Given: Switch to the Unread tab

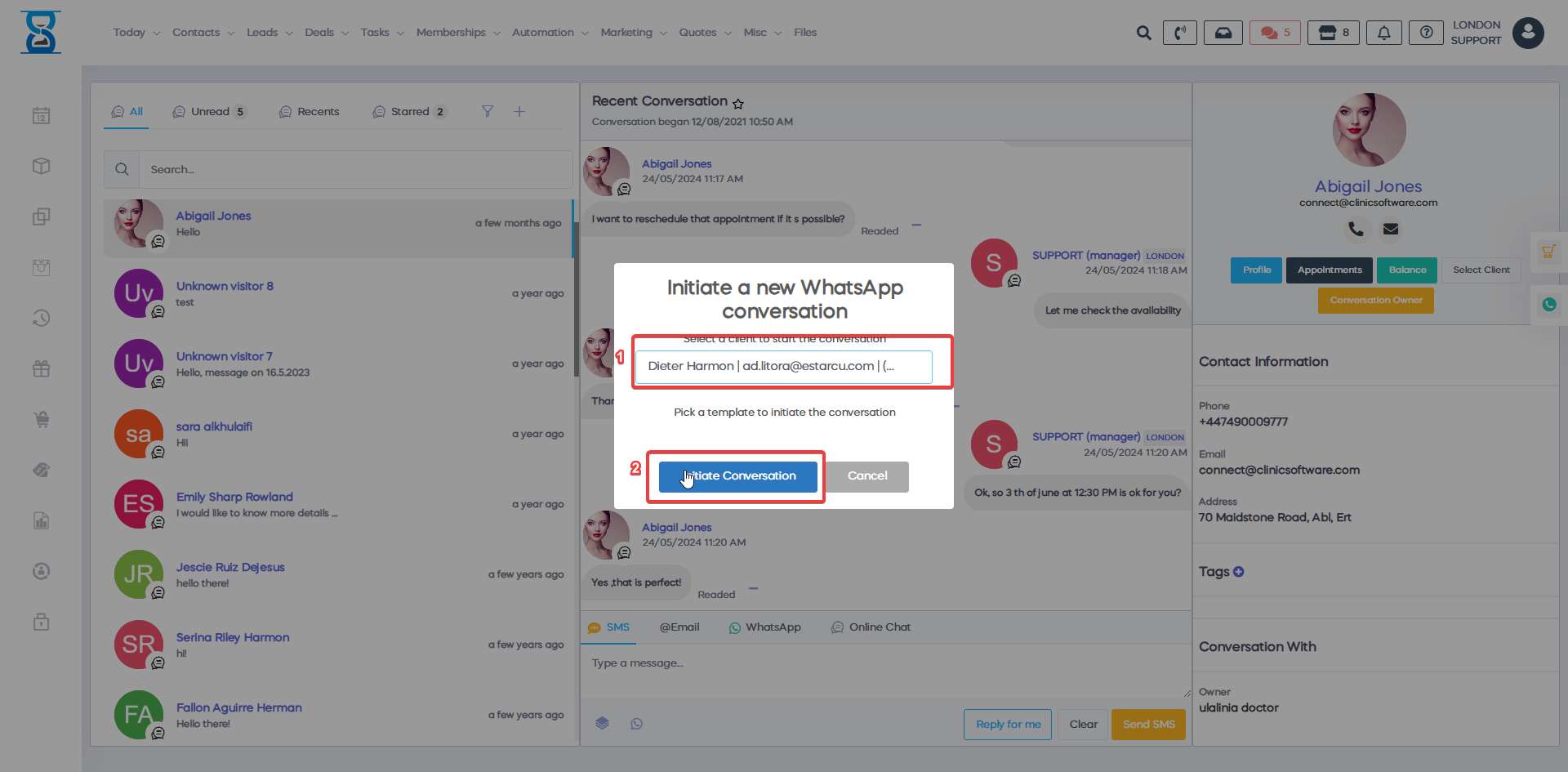Looking at the screenshot, I should click(210, 112).
